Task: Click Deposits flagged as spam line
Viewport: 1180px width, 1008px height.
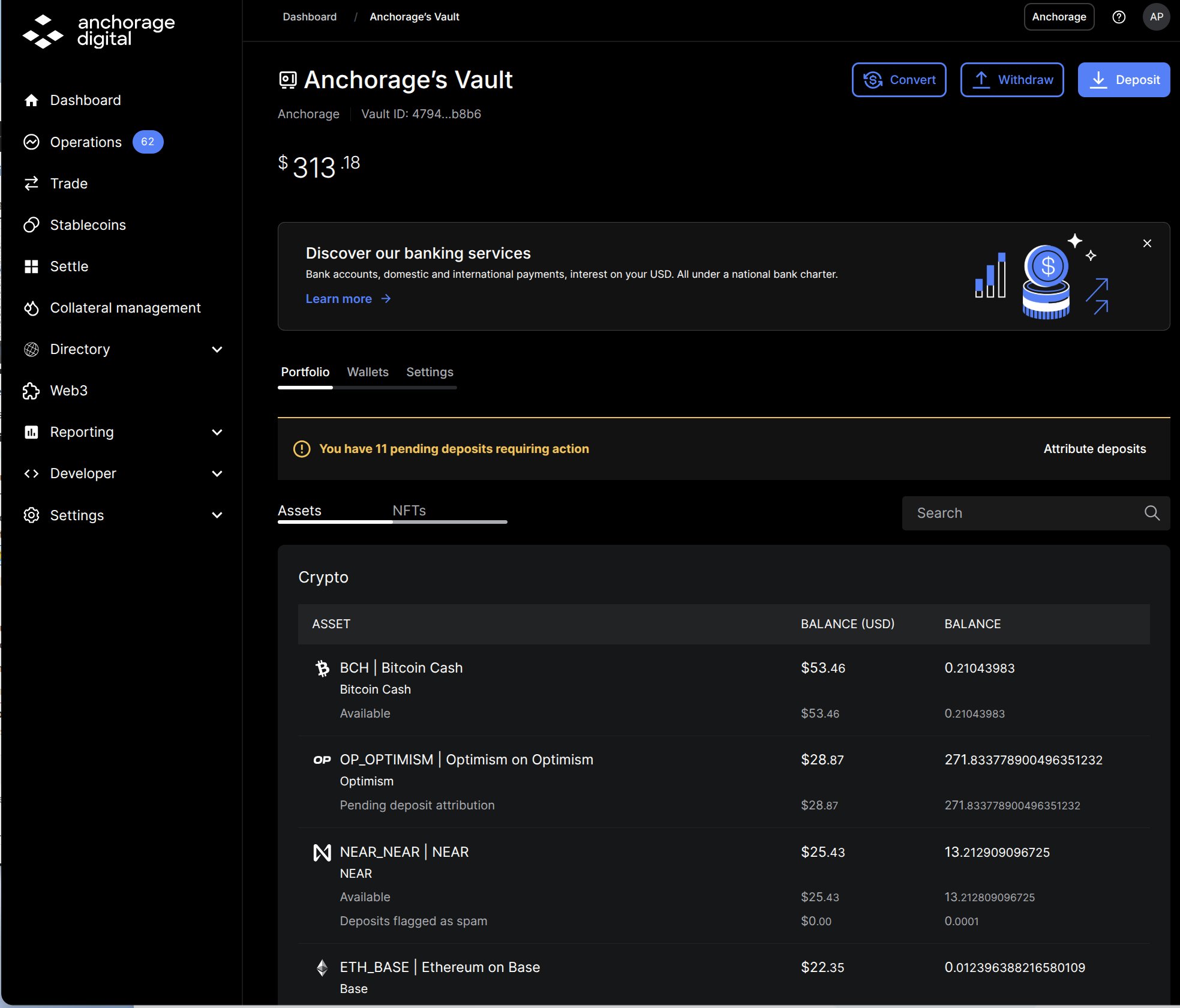Action: pyautogui.click(x=413, y=921)
